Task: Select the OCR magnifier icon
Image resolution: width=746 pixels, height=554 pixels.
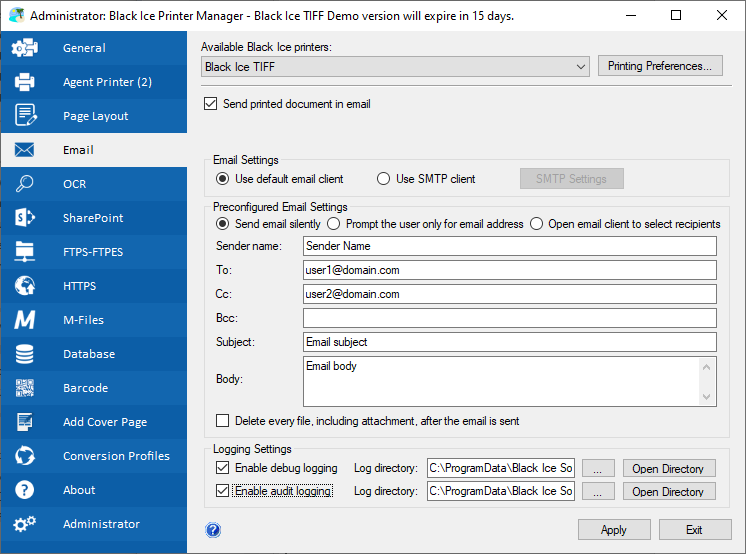Action: click(25, 184)
